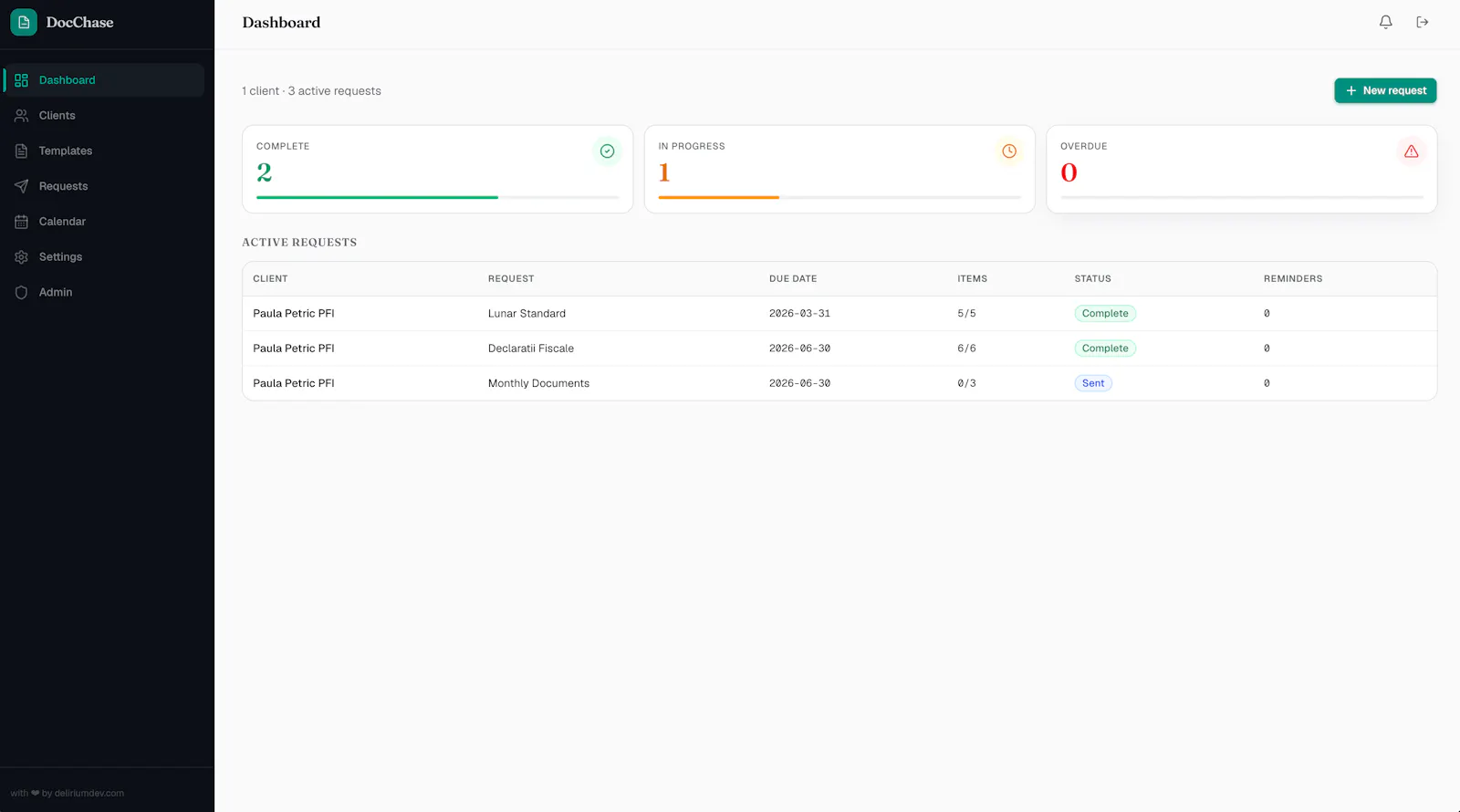This screenshot has height=812, width=1460.
Task: Click the Sent status badge
Action: click(x=1093, y=383)
